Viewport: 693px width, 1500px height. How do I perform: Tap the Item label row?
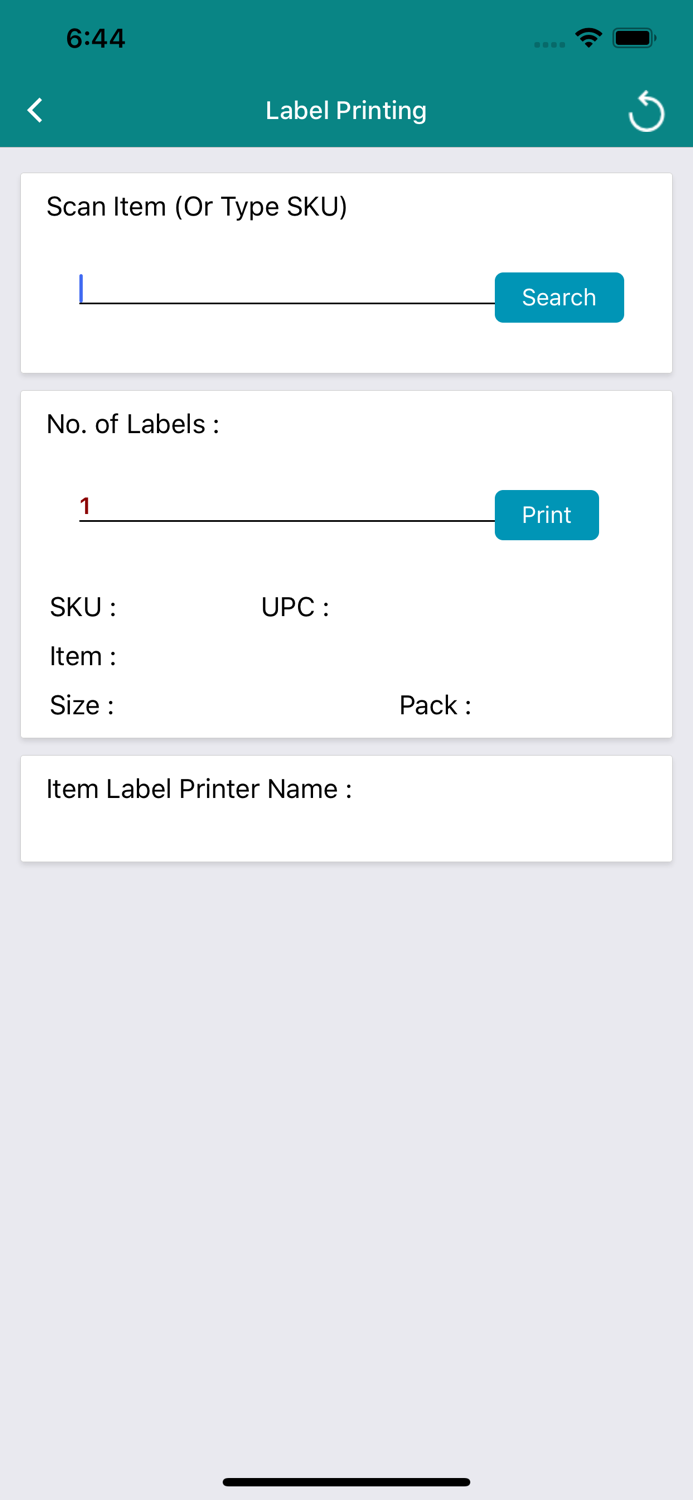click(x=83, y=656)
